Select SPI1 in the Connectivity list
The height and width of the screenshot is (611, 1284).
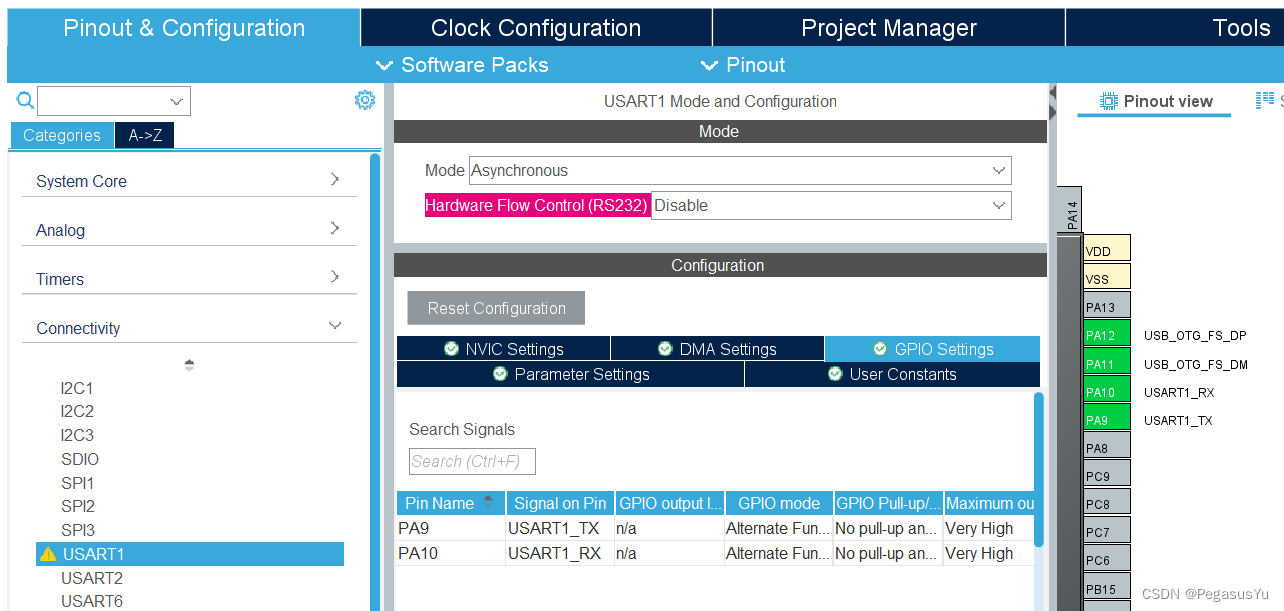(x=78, y=483)
